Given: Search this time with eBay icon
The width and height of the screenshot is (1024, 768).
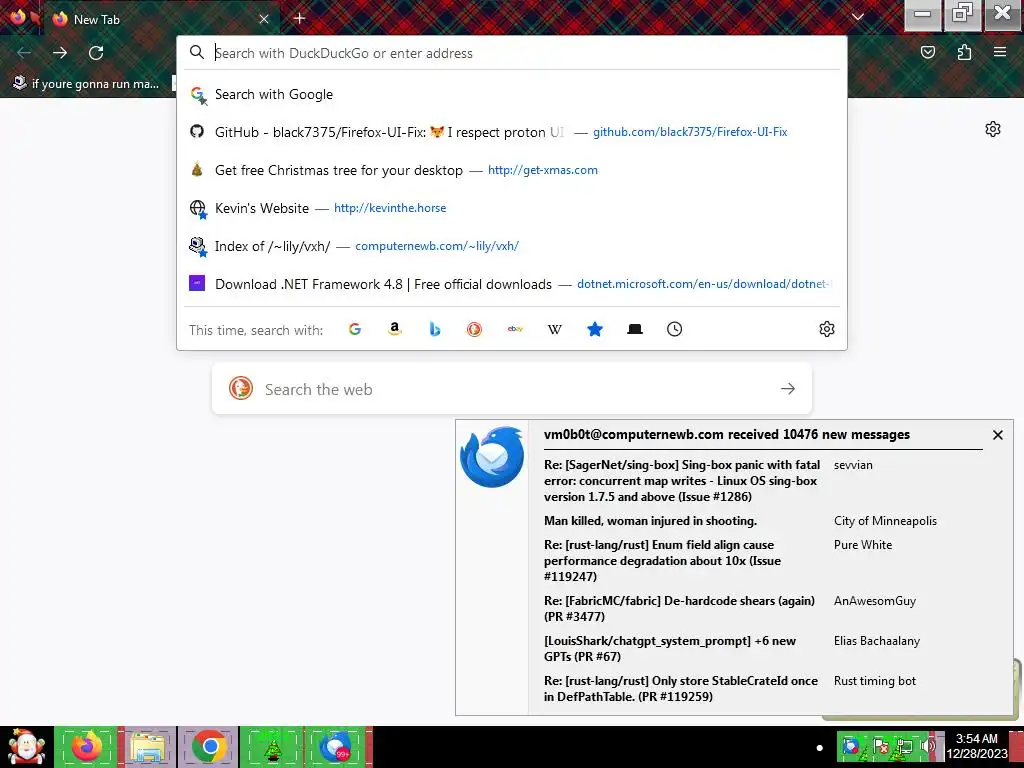Looking at the screenshot, I should 515,329.
